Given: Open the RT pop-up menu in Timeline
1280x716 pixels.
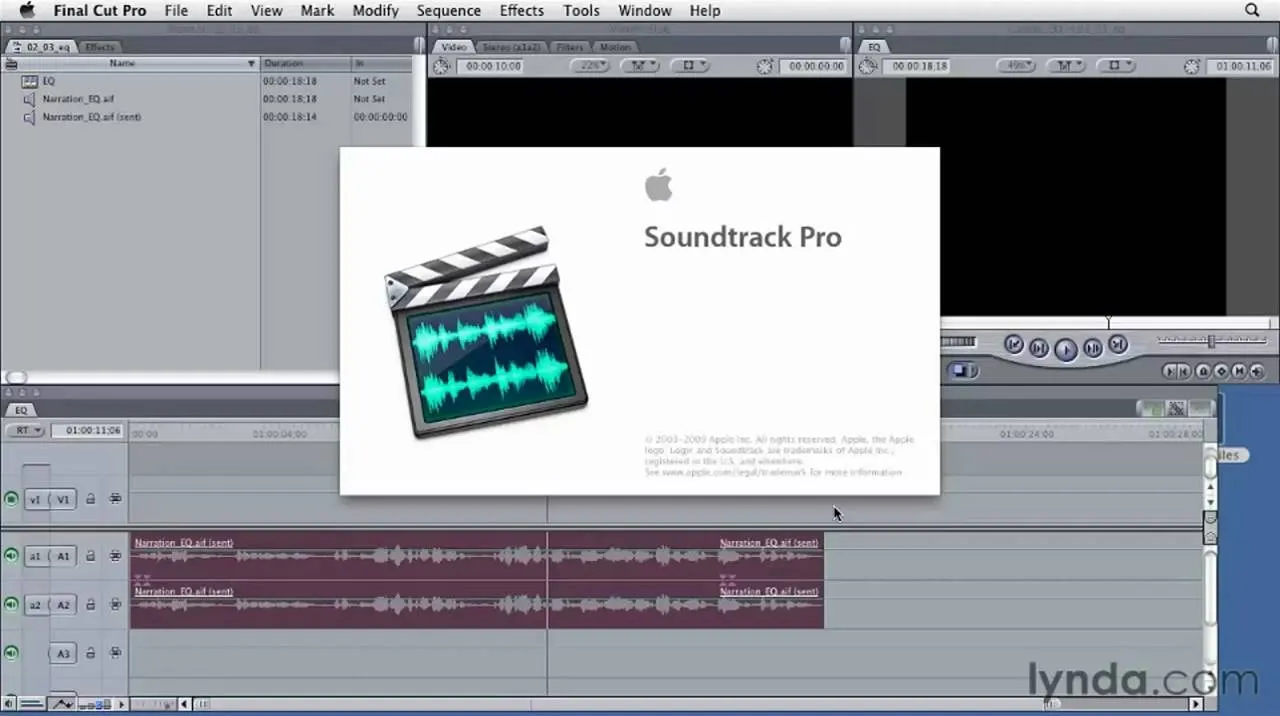Looking at the screenshot, I should point(25,431).
